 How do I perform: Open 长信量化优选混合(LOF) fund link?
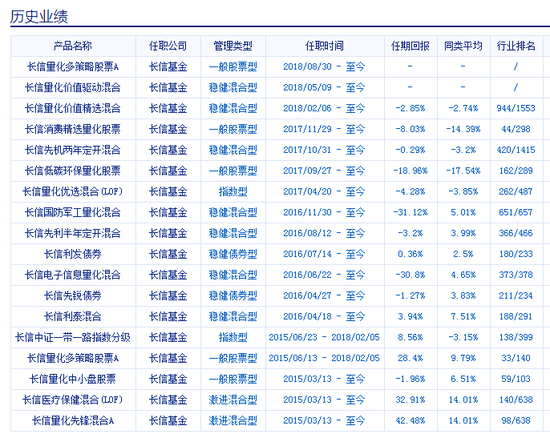pos(73,192)
